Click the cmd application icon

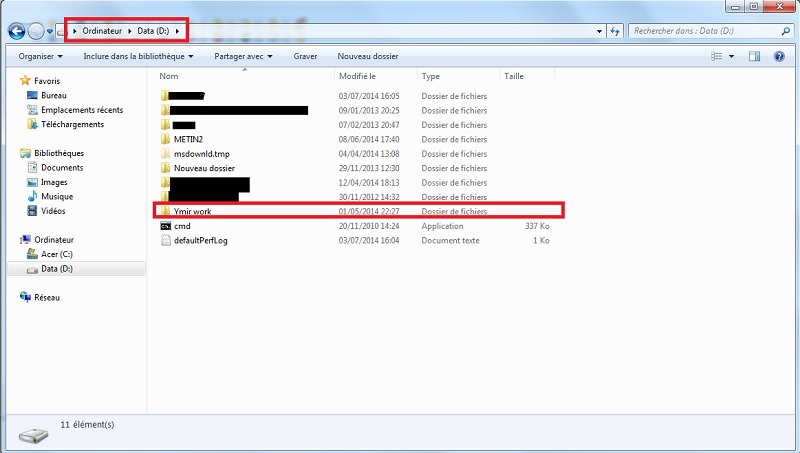point(165,226)
